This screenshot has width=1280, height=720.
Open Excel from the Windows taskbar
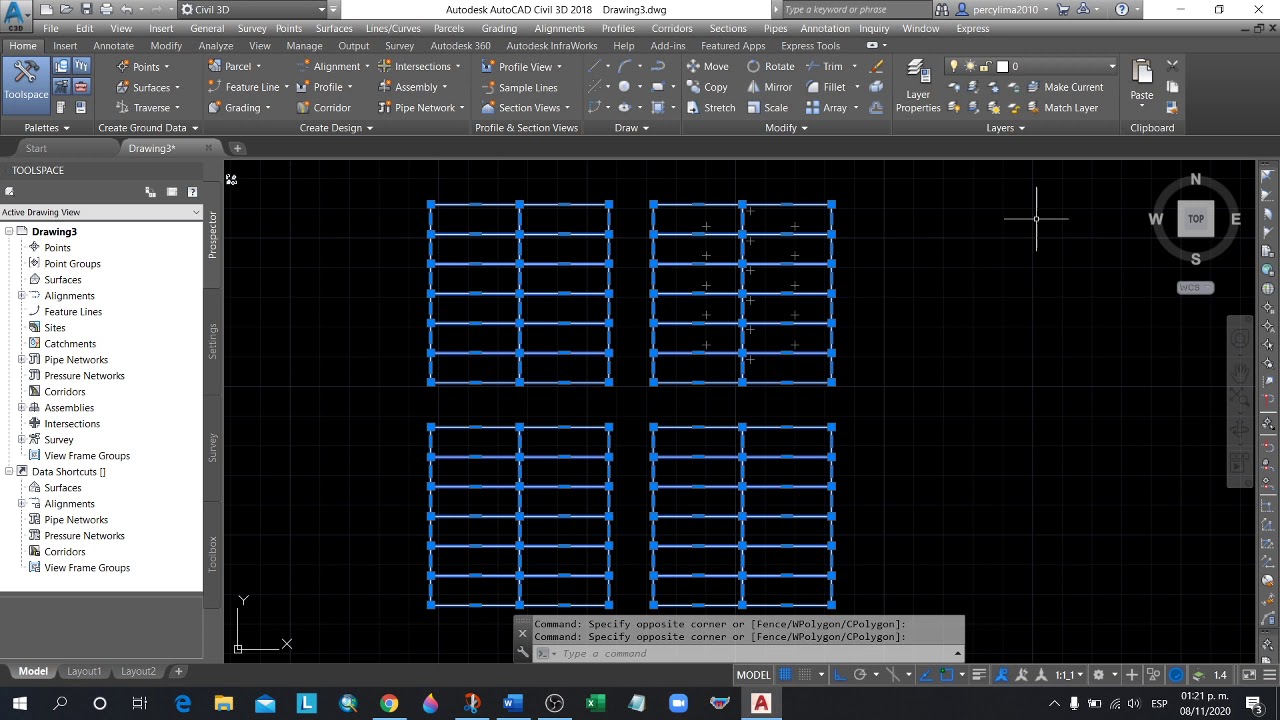click(594, 704)
